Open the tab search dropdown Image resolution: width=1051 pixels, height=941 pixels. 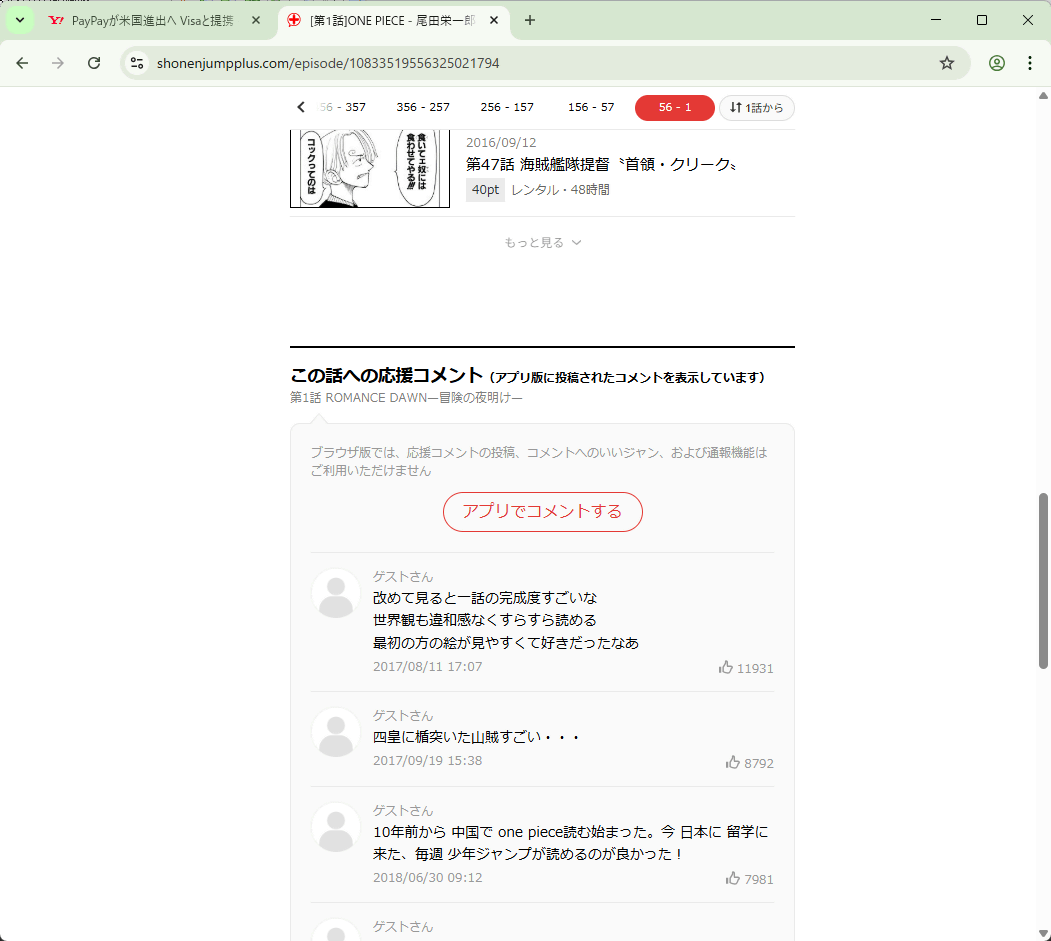[20, 20]
